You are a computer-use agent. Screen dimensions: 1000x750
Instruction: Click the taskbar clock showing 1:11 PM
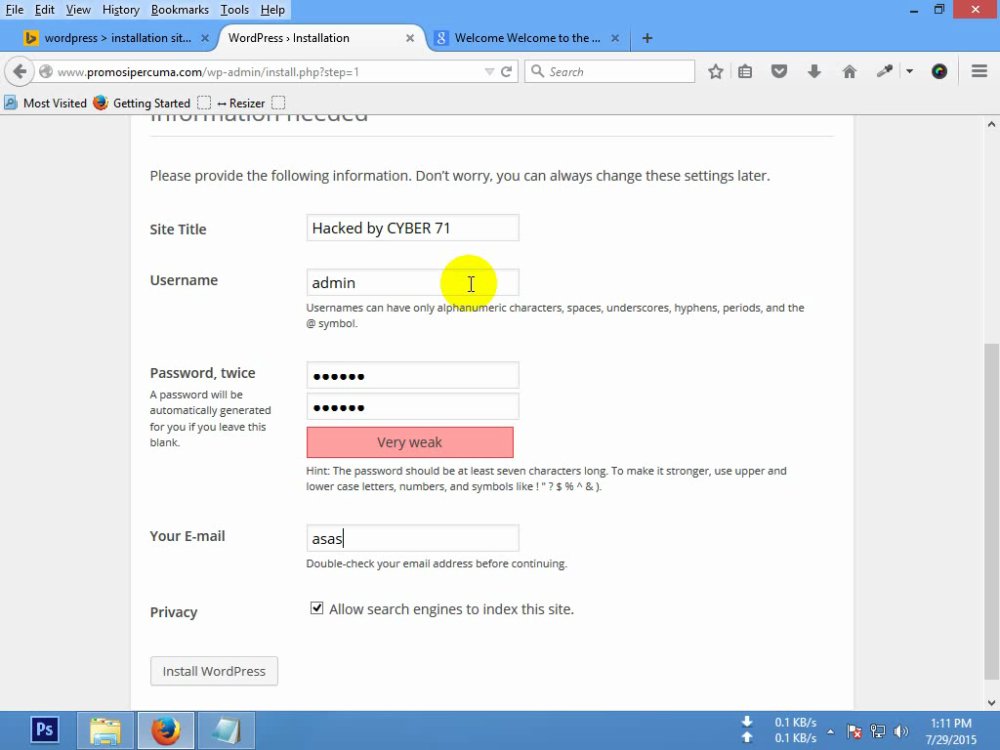951,731
